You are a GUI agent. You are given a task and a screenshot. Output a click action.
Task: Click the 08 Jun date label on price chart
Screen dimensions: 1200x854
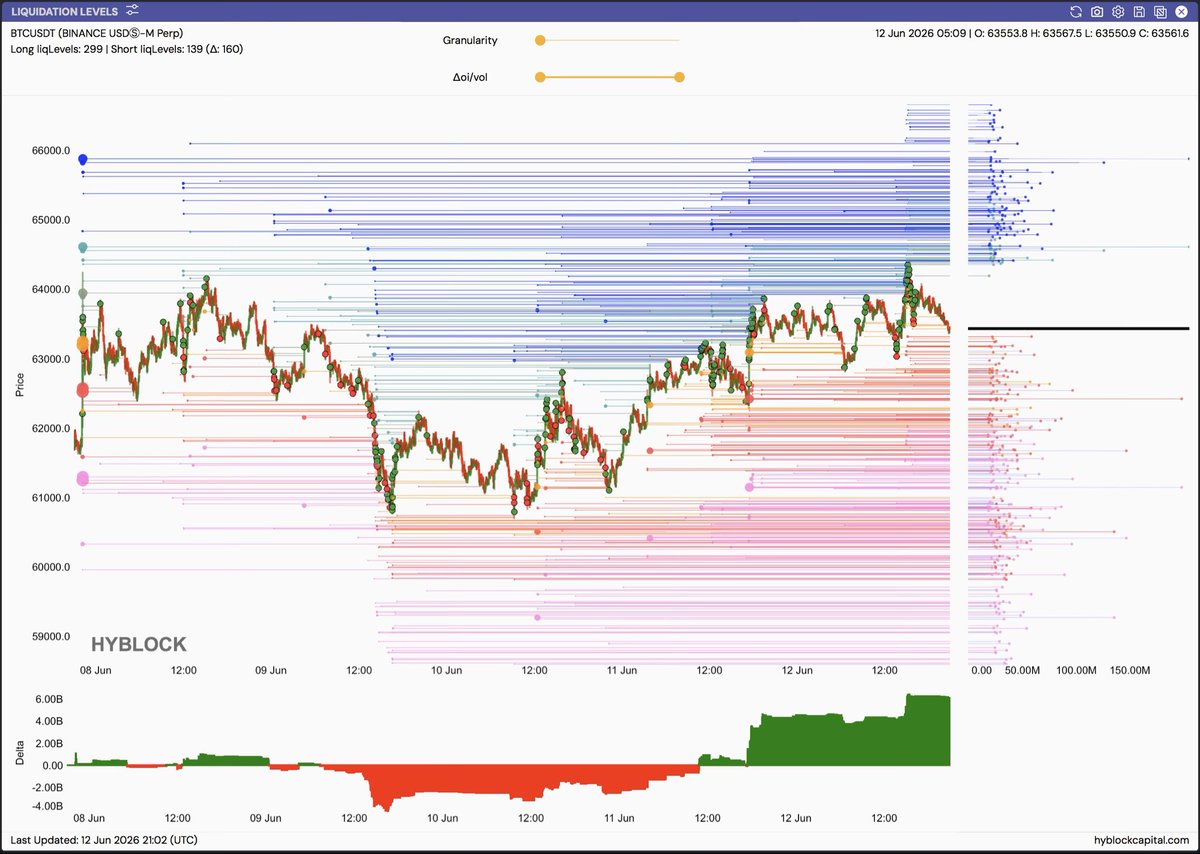pos(96,670)
